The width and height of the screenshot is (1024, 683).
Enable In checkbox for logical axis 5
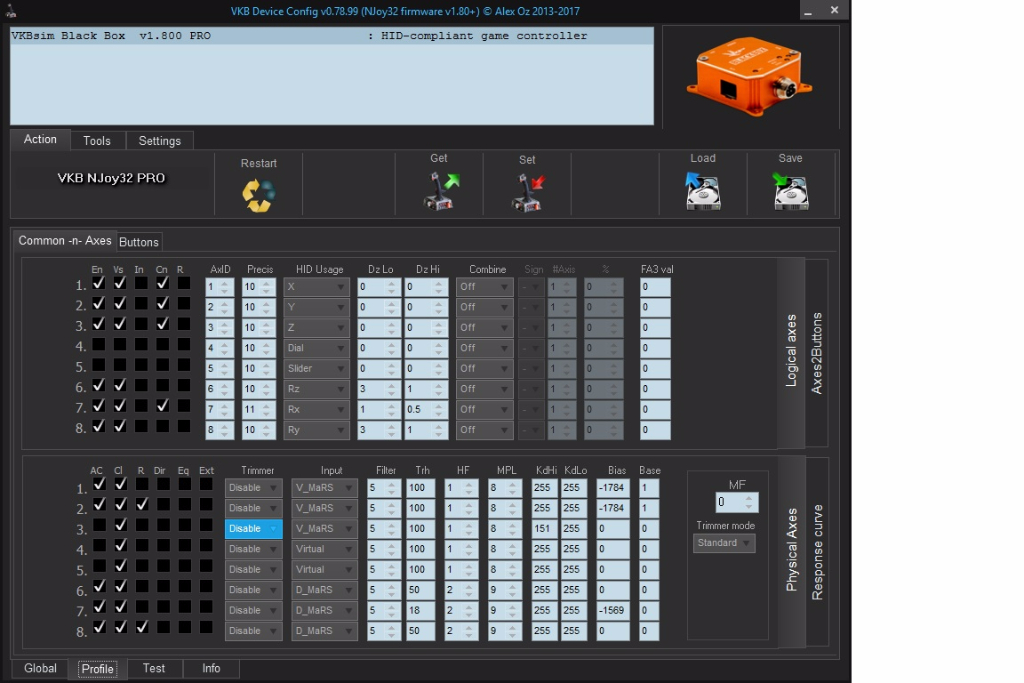(x=141, y=365)
